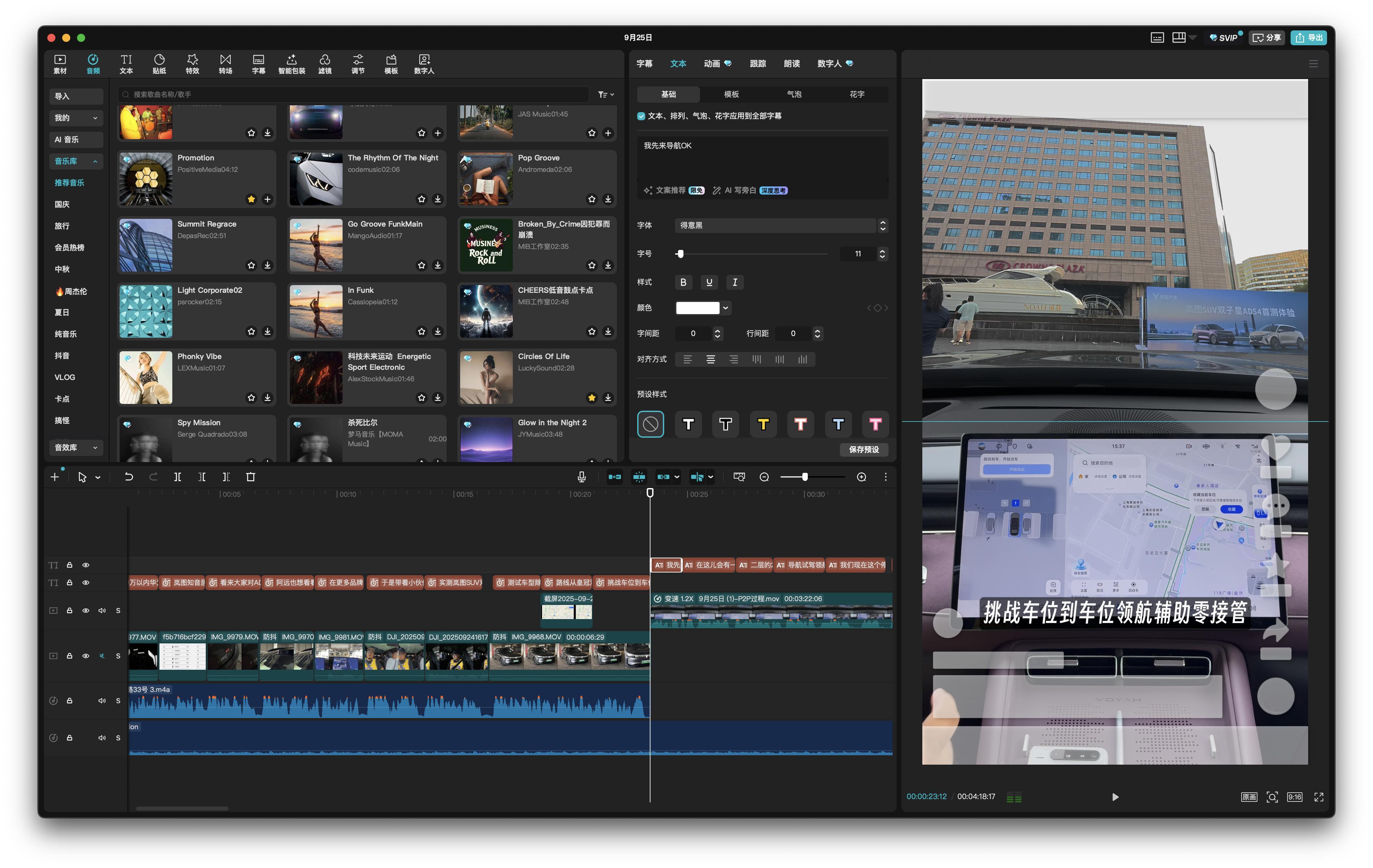Open the 滤镜 filters panel
This screenshot has height=868, width=1373.
(x=324, y=64)
